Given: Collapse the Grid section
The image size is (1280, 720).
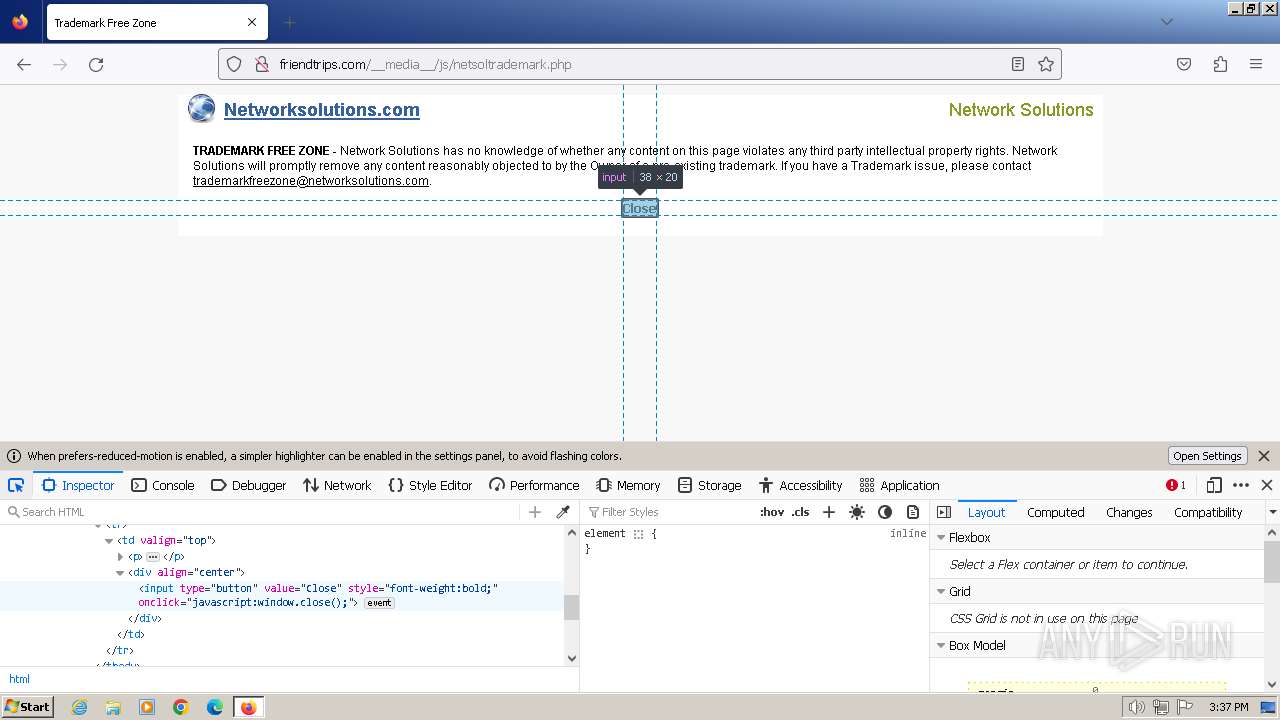Looking at the screenshot, I should 941,592.
